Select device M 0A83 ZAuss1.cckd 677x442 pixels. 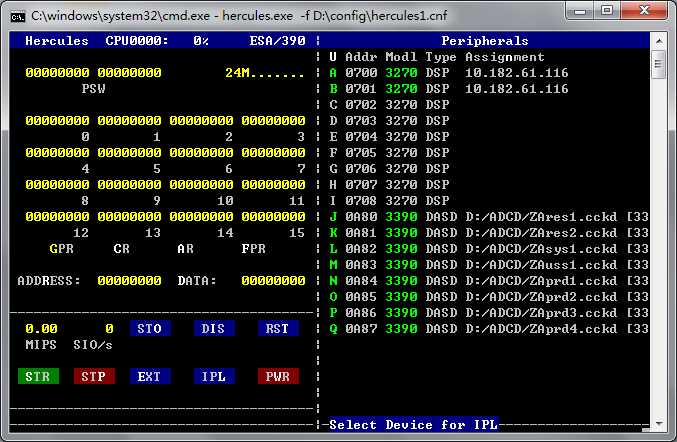(x=489, y=264)
